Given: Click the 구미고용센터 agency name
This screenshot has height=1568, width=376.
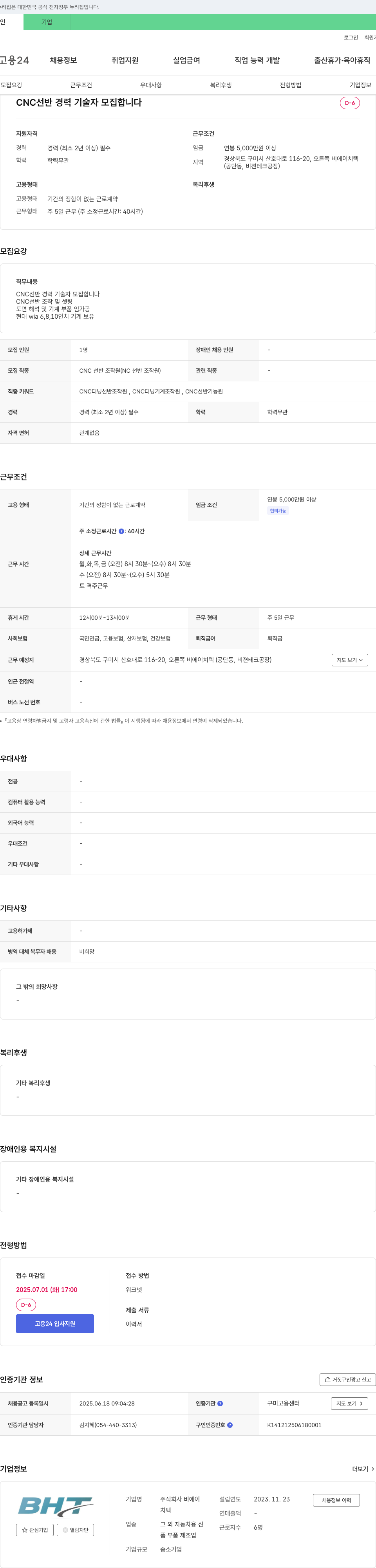Looking at the screenshot, I should [284, 1404].
